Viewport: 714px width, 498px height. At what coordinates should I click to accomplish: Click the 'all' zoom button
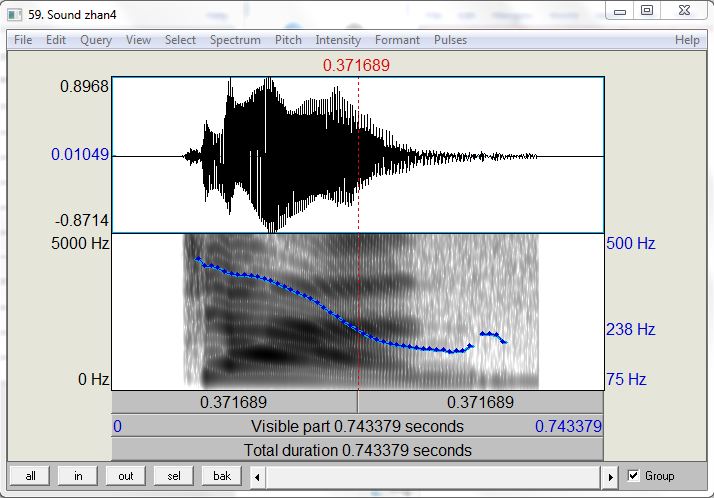(31, 476)
